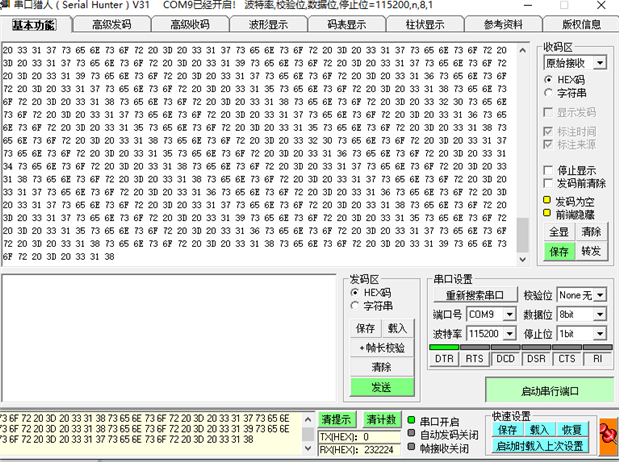Click 恢复 in 快速设置
Viewport: 619px width, 462px height.
(x=572, y=429)
